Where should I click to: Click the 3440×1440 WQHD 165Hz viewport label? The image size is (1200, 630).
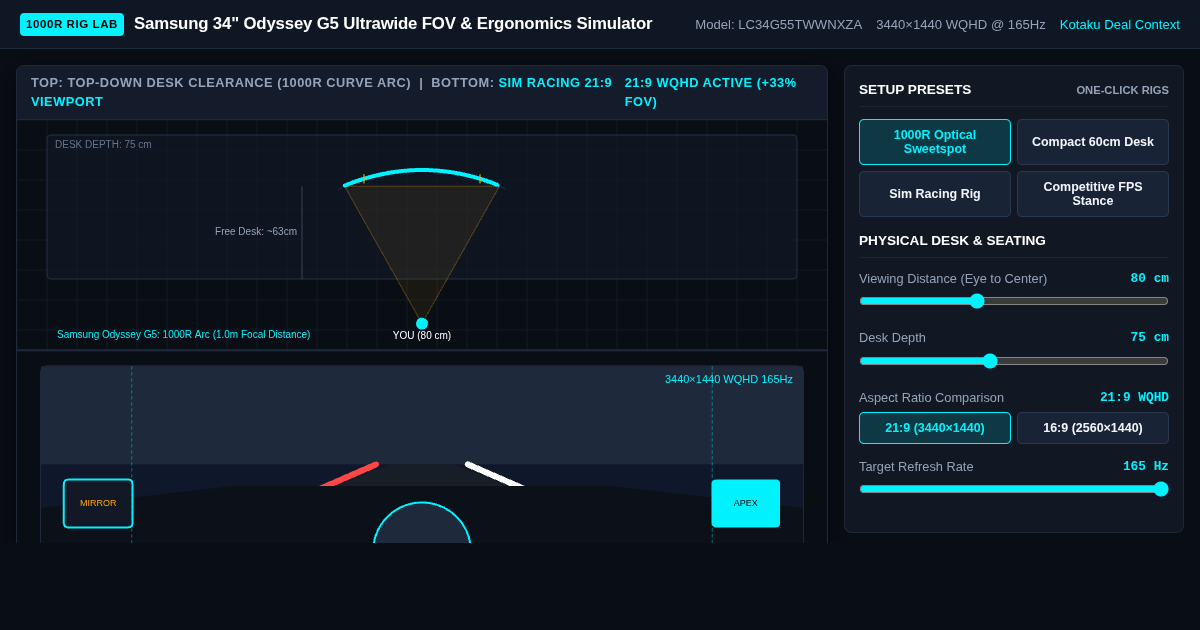coord(729,379)
